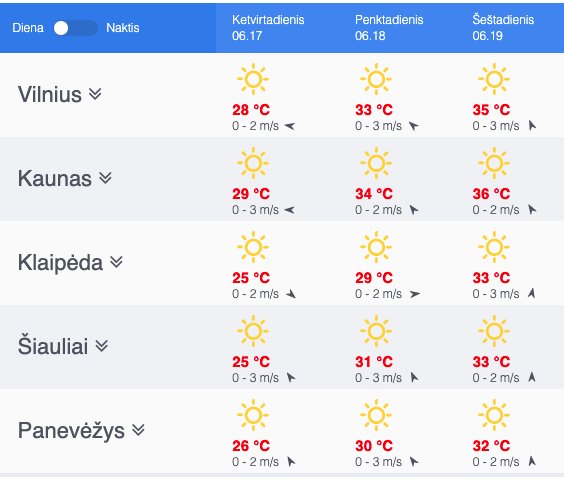This screenshot has height=477, width=564.
Task: Click Klaipėda sun icon for Penktadienis
Action: (376, 247)
